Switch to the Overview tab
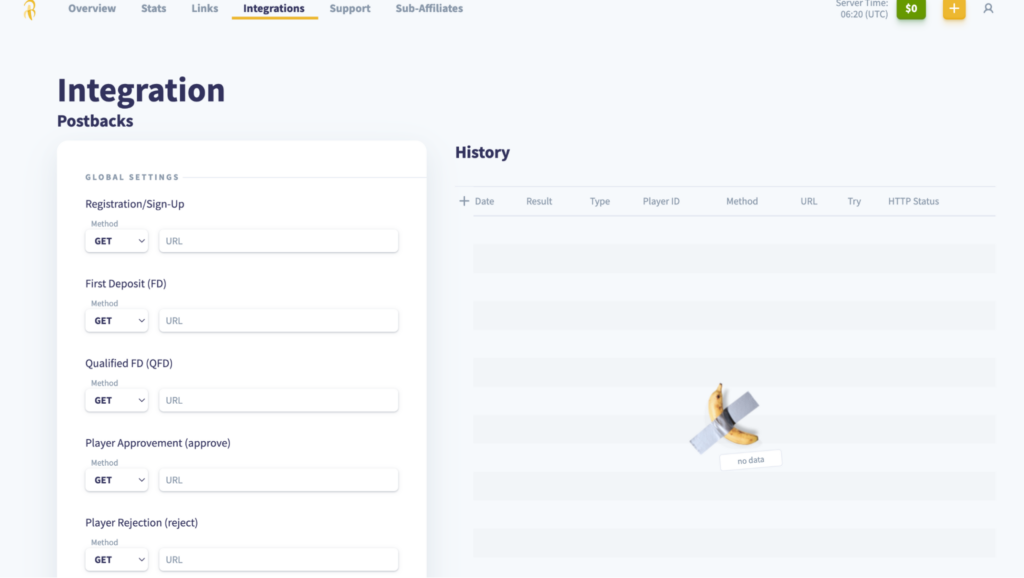 pos(92,8)
